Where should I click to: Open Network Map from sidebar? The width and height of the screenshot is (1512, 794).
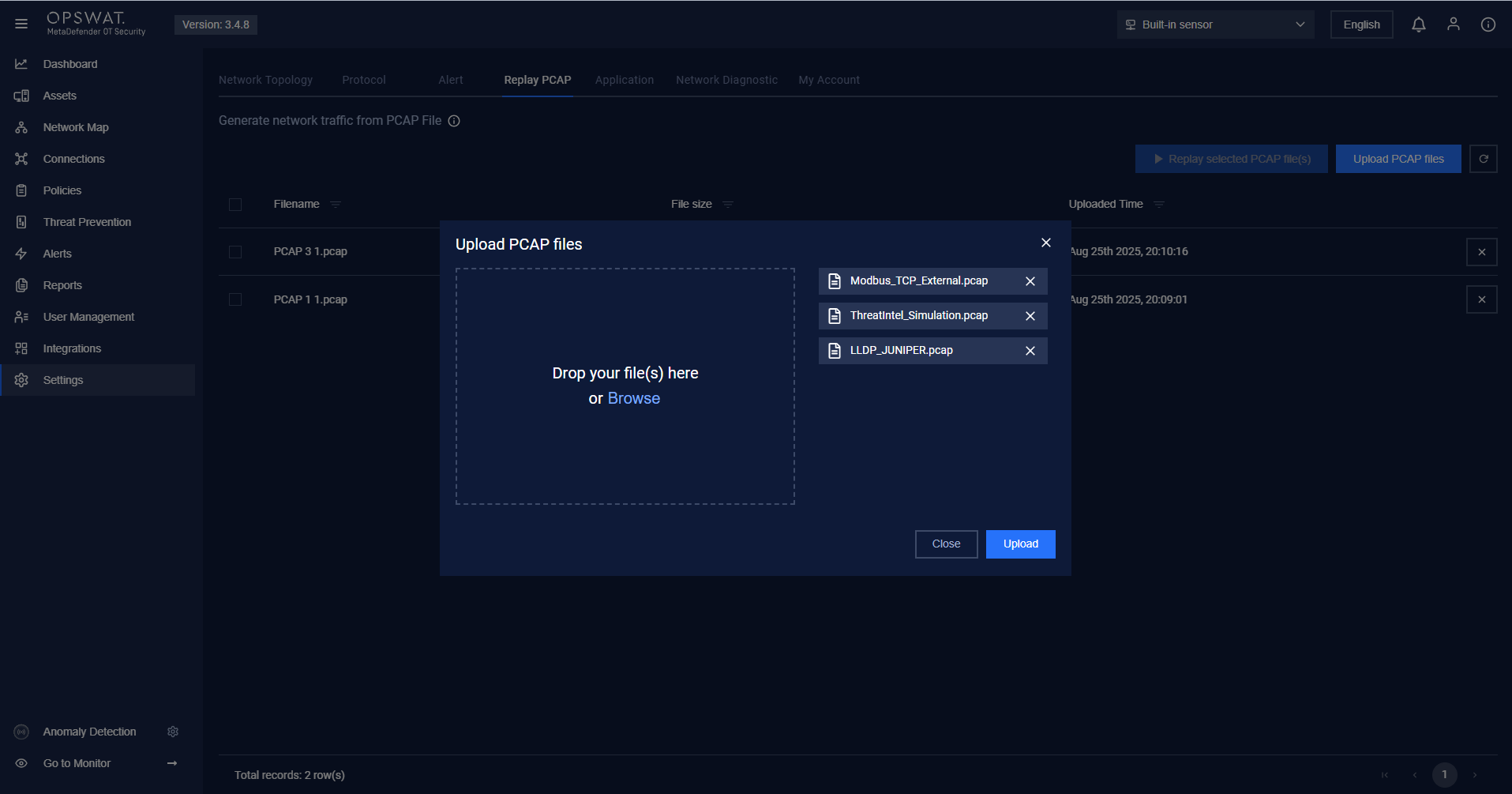point(76,127)
